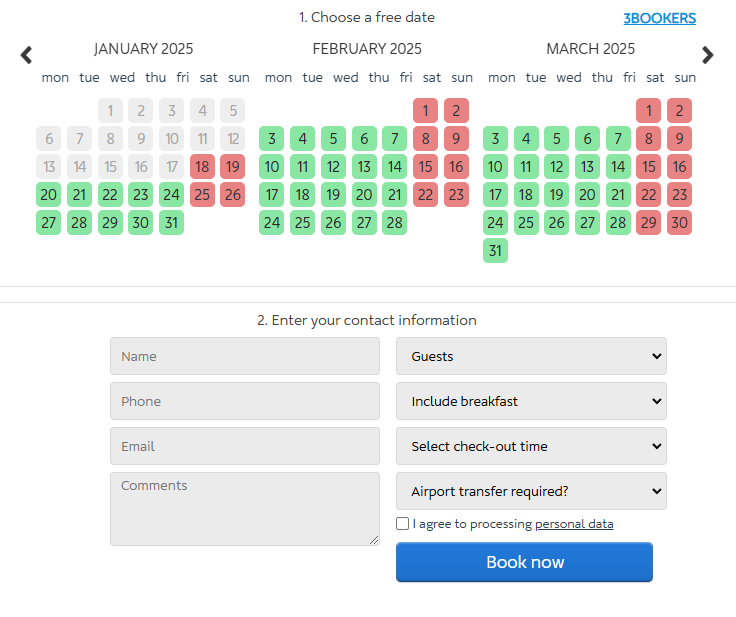
Task: Click into the Comments text area
Action: (245, 509)
